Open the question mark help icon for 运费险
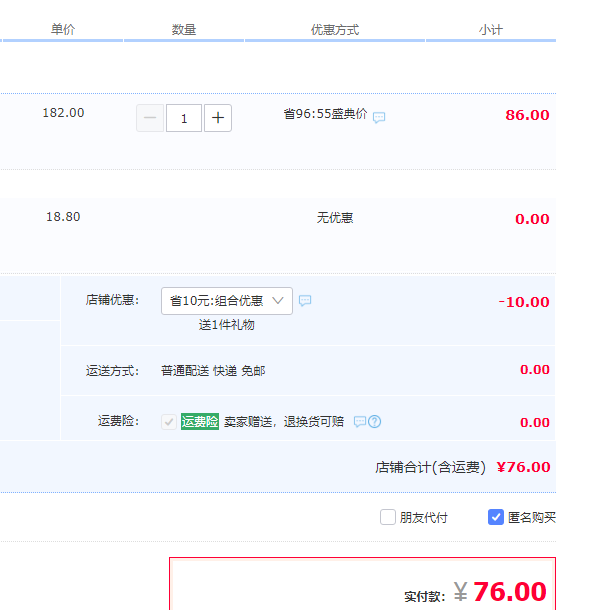Screen dimensions: 611x610 coord(375,422)
